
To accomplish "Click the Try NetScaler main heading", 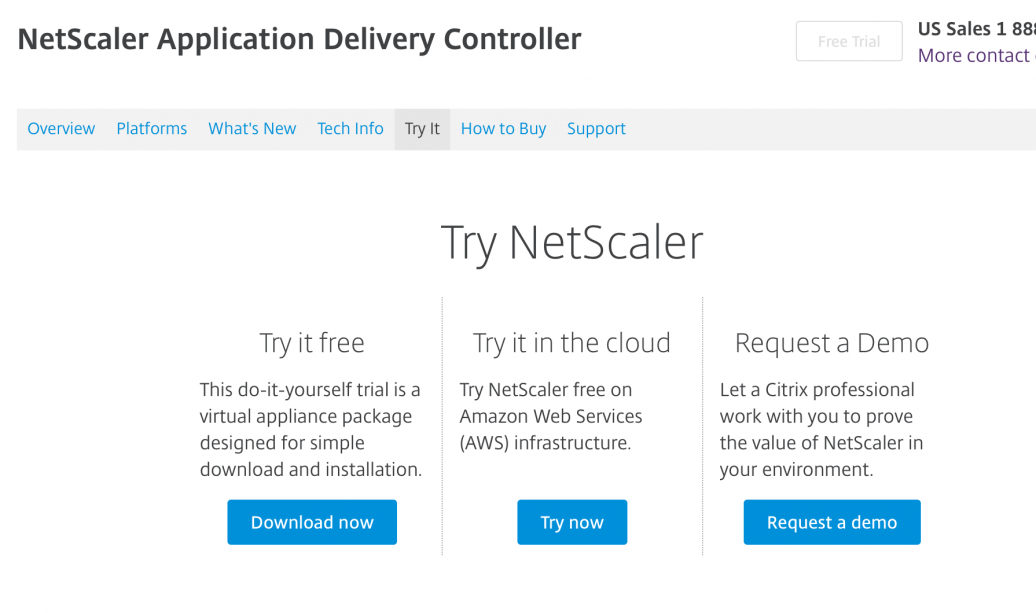I will [x=572, y=243].
